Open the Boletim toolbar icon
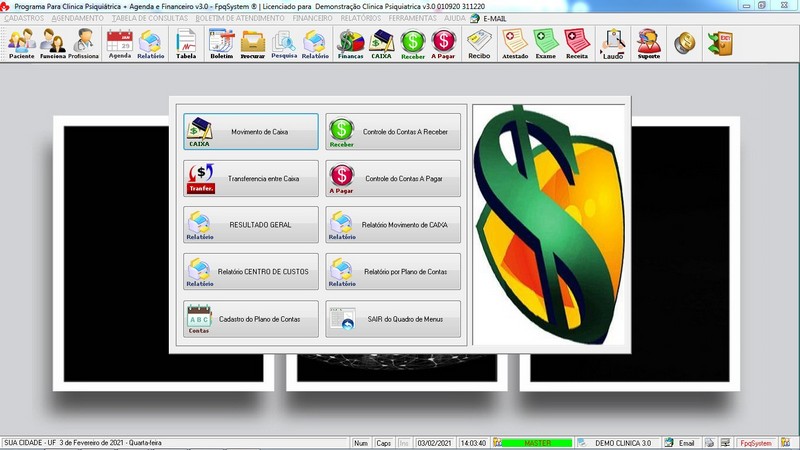 point(221,44)
